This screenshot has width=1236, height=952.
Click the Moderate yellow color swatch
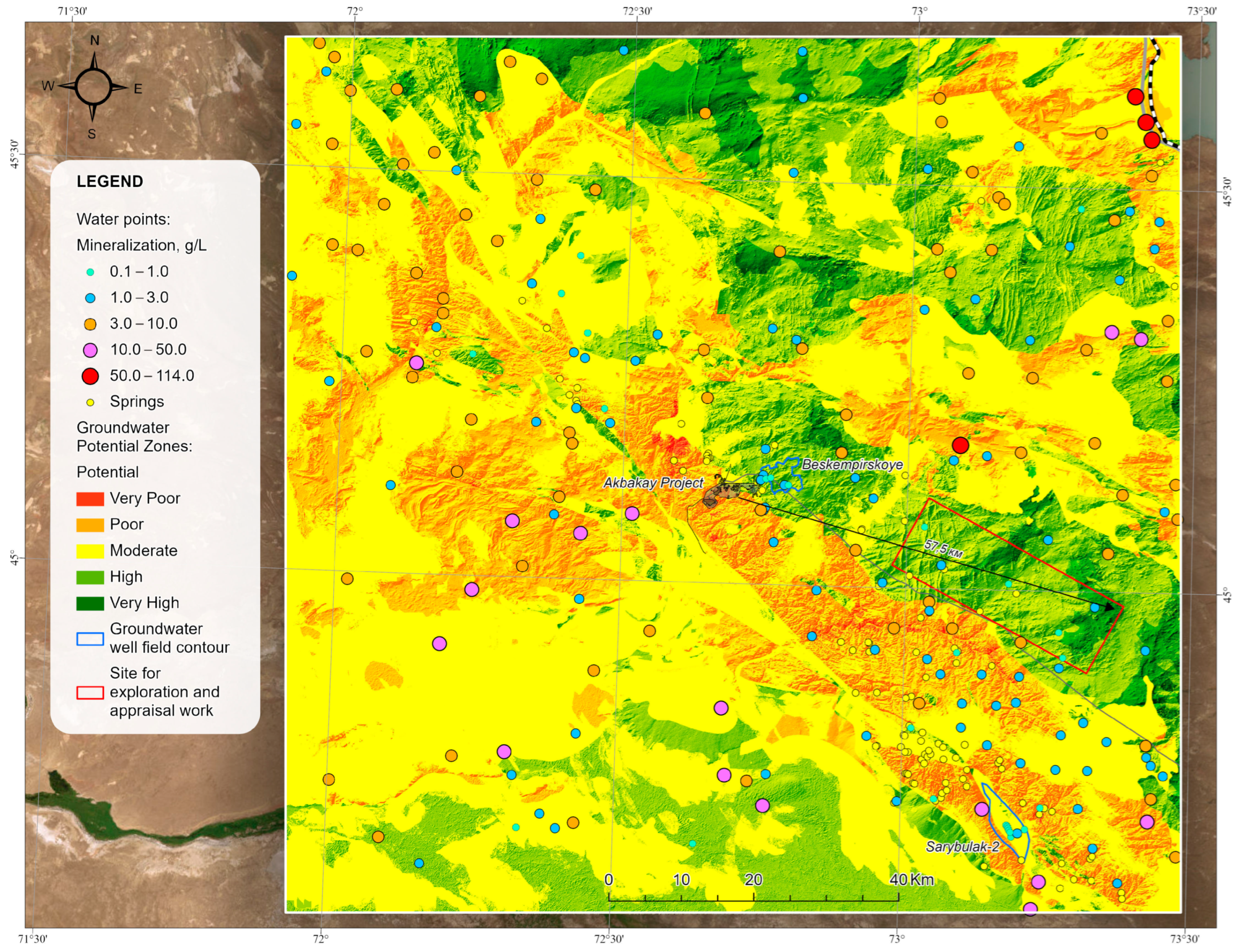coord(90,551)
